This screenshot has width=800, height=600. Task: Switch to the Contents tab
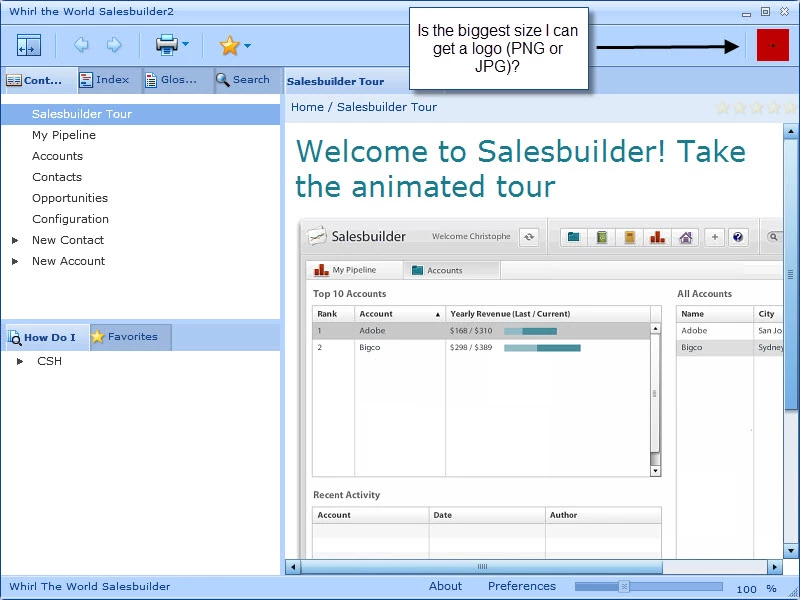coord(39,80)
